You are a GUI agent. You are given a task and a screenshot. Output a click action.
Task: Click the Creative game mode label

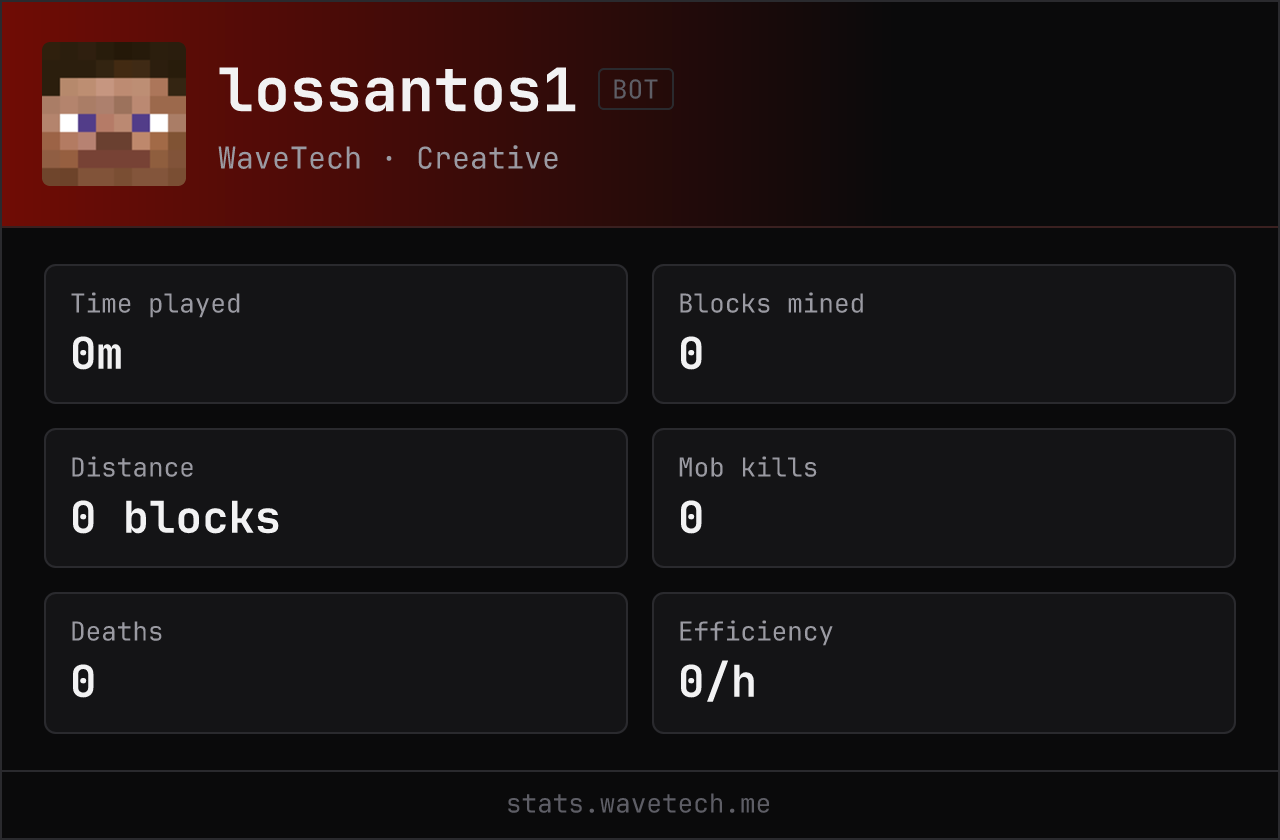pyautogui.click(x=488, y=158)
